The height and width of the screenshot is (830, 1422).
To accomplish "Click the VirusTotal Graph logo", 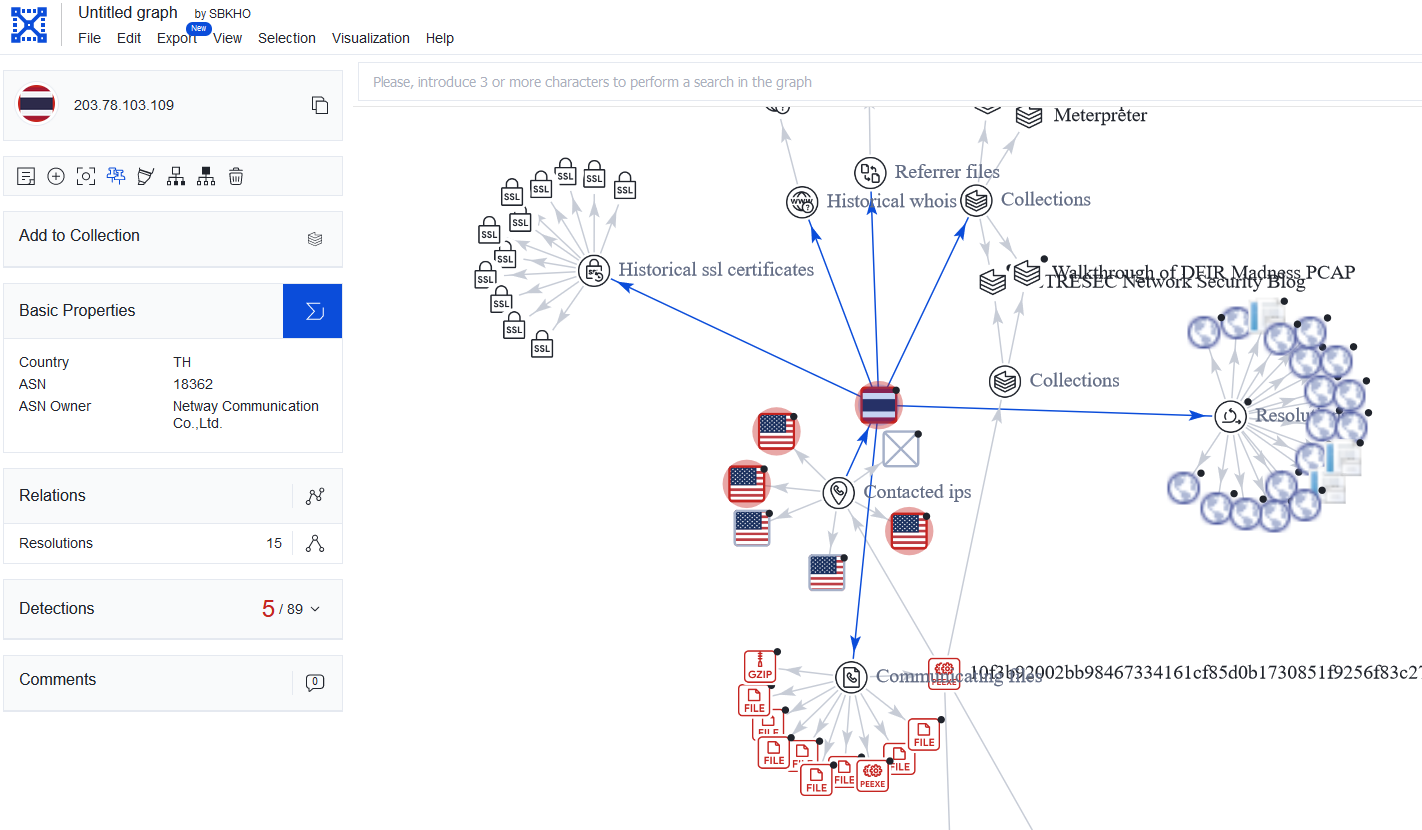I will 29,24.
